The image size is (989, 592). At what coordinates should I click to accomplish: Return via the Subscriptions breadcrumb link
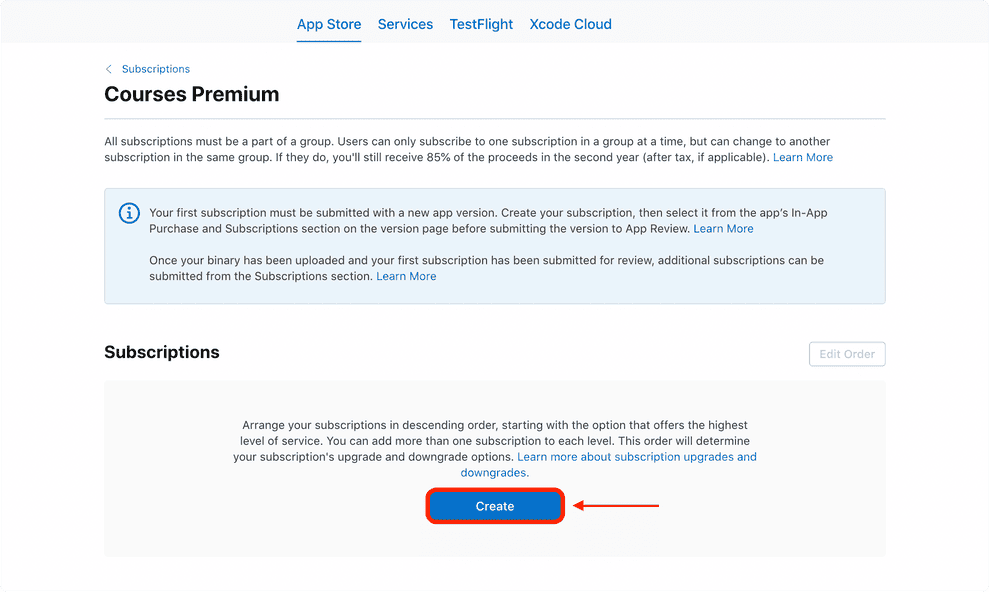click(x=156, y=69)
